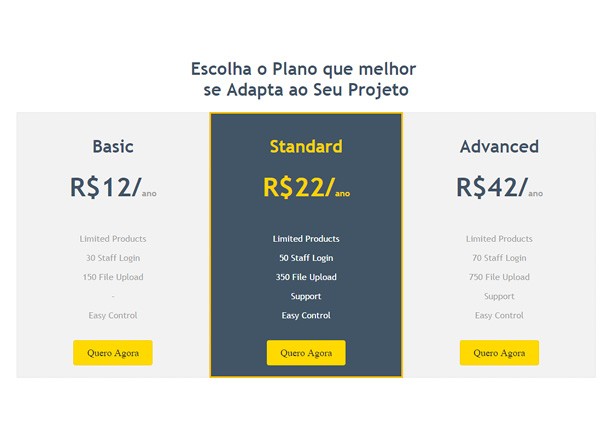The image size is (601, 435).
Task: Click Limited Products in the Standard plan
Action: click(306, 239)
